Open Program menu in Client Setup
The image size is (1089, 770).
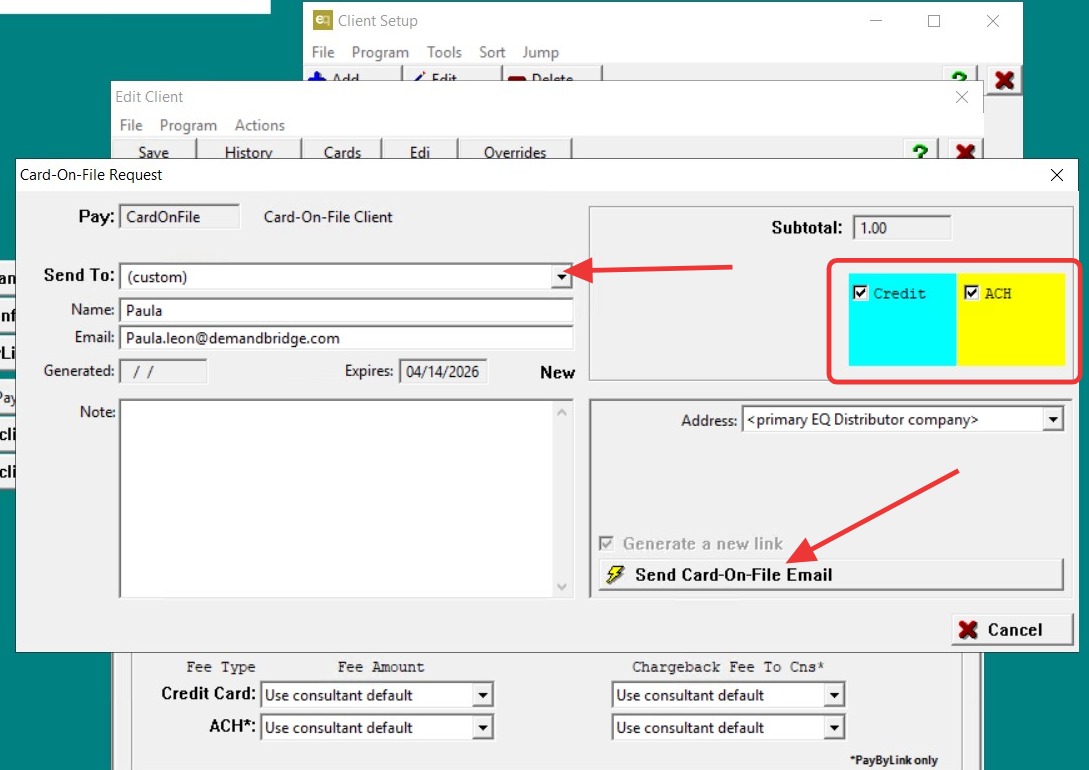pos(380,52)
